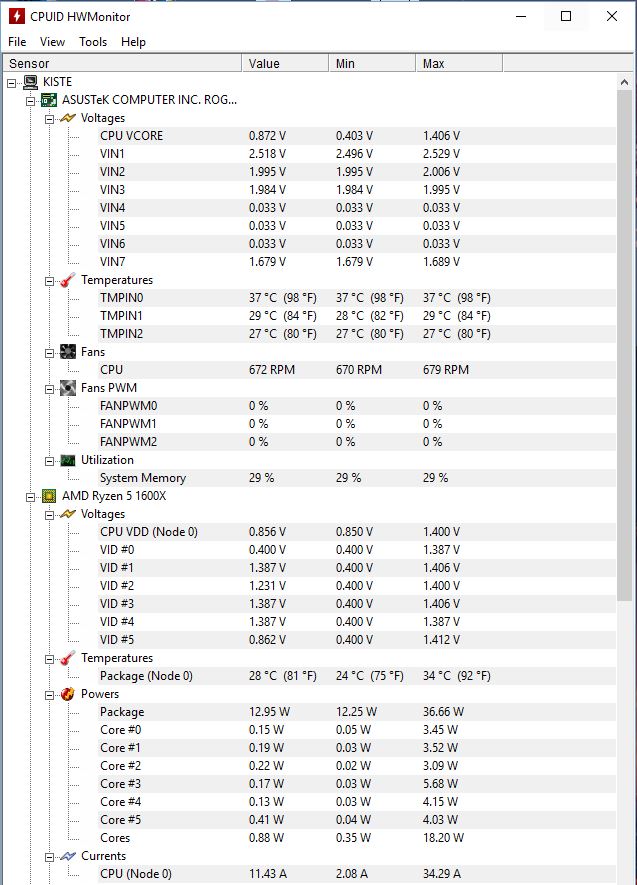The height and width of the screenshot is (885, 637).
Task: Click the Fans category fan icon
Action: 68,352
